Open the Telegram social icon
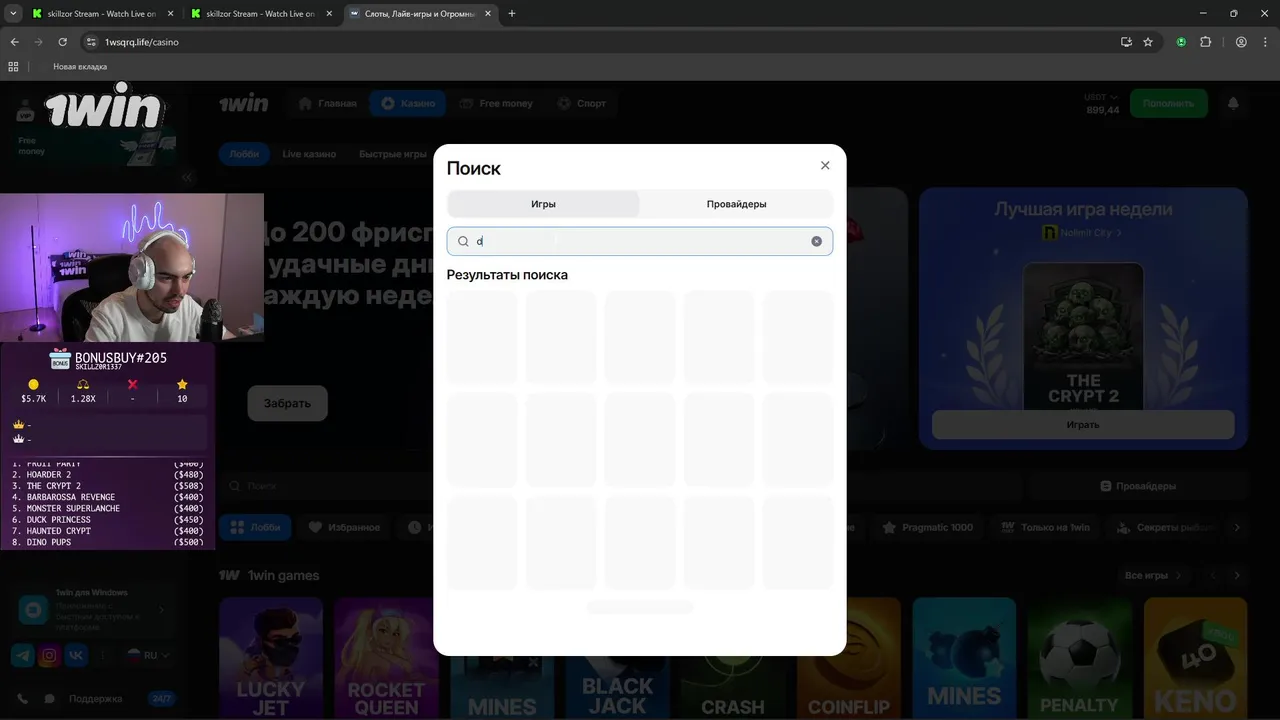Image resolution: width=1280 pixels, height=720 pixels. [x=22, y=656]
